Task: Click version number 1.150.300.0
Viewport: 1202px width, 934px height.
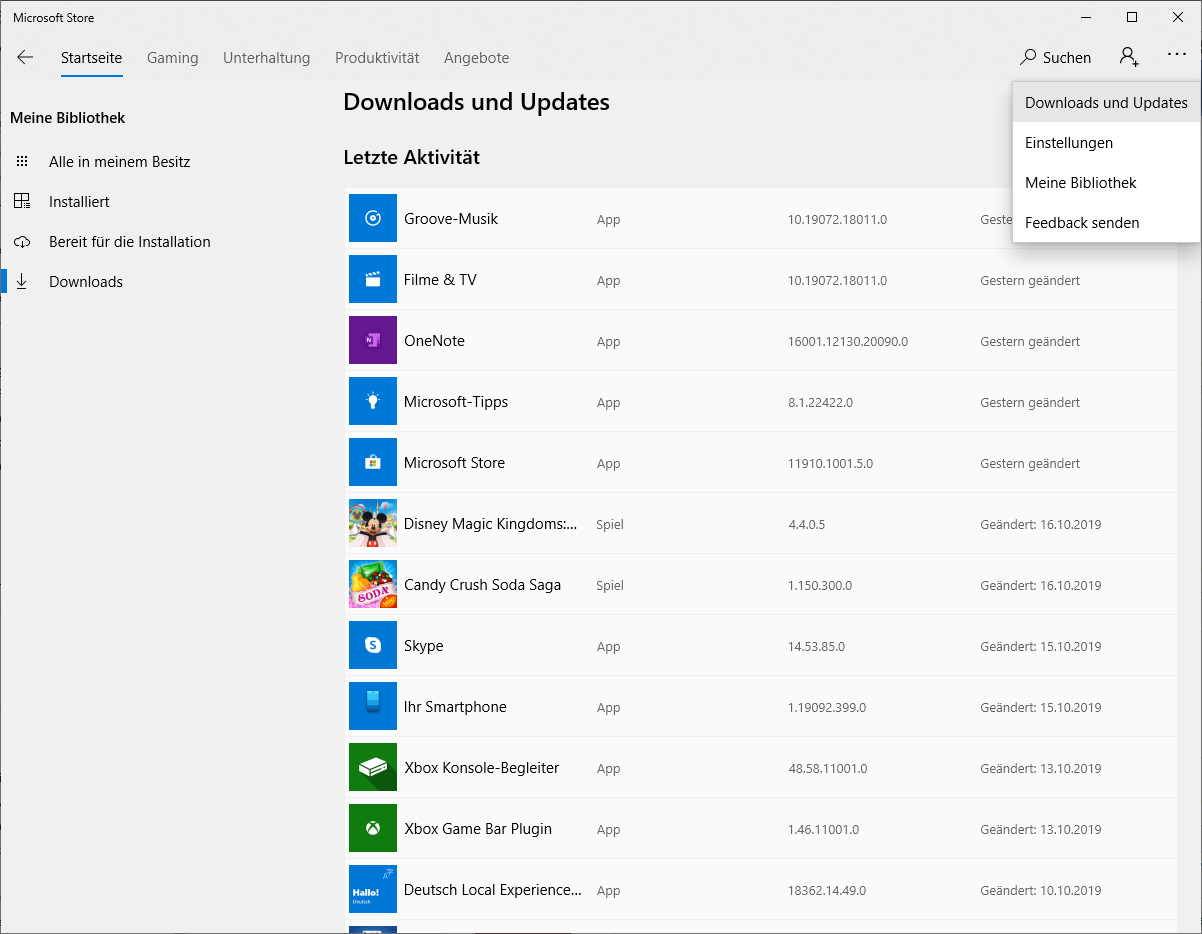Action: pyautogui.click(x=820, y=585)
